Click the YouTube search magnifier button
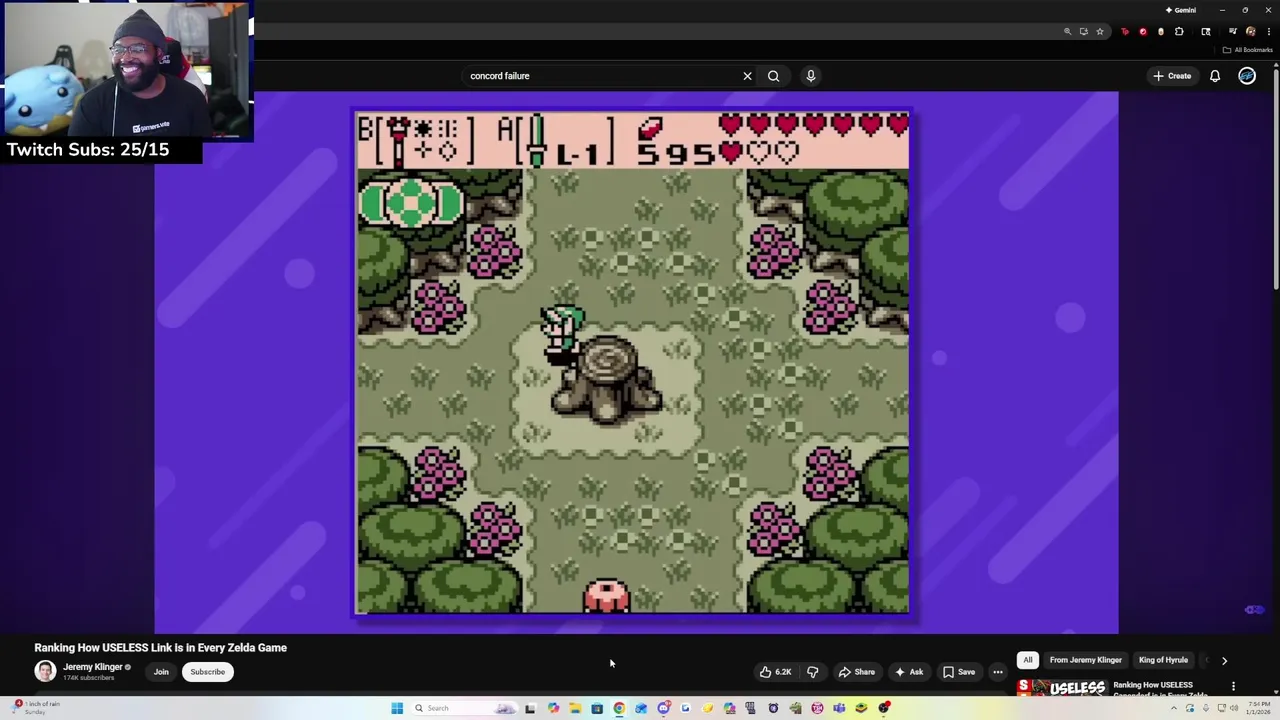This screenshot has width=1280, height=720. (x=773, y=76)
